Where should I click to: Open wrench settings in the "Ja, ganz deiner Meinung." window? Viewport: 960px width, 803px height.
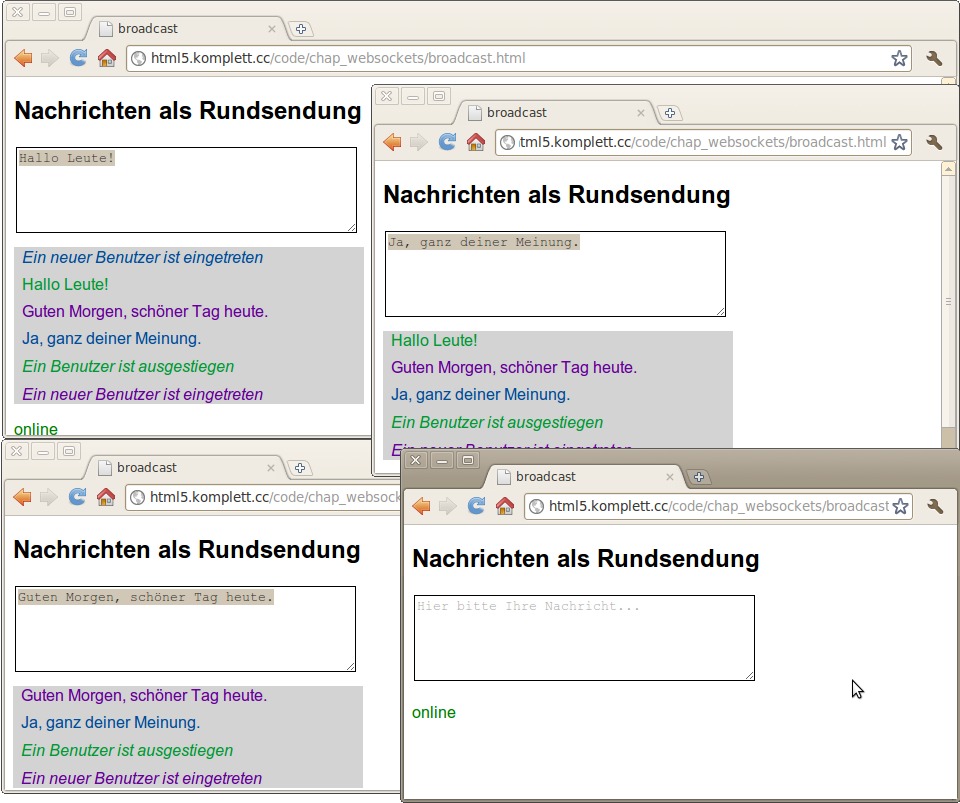(934, 142)
